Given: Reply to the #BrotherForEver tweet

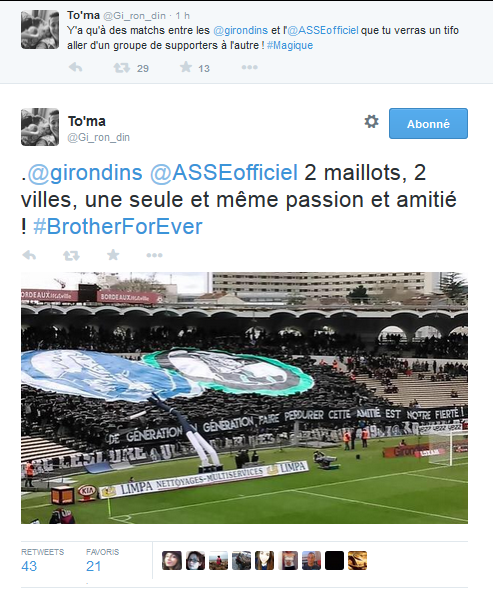Looking at the screenshot, I should pyautogui.click(x=29, y=256).
